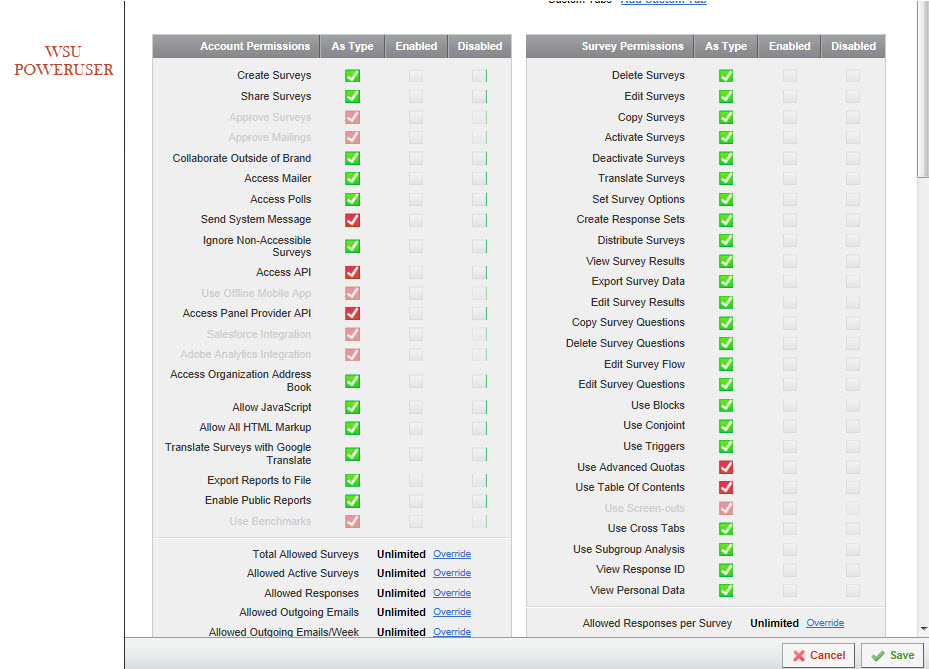The height and width of the screenshot is (669, 929).
Task: Click the page scrollbar down arrow
Action: [923, 628]
